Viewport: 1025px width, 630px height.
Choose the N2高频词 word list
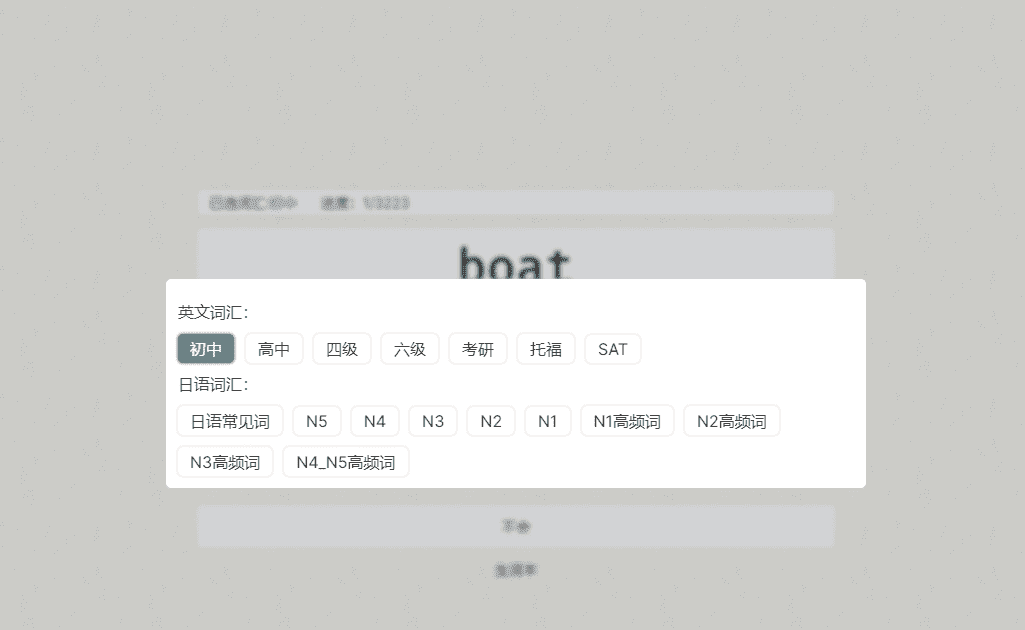(x=731, y=420)
